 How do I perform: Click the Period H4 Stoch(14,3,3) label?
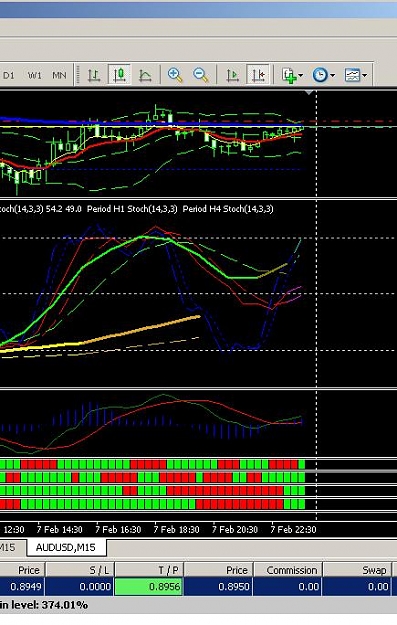tap(228, 209)
